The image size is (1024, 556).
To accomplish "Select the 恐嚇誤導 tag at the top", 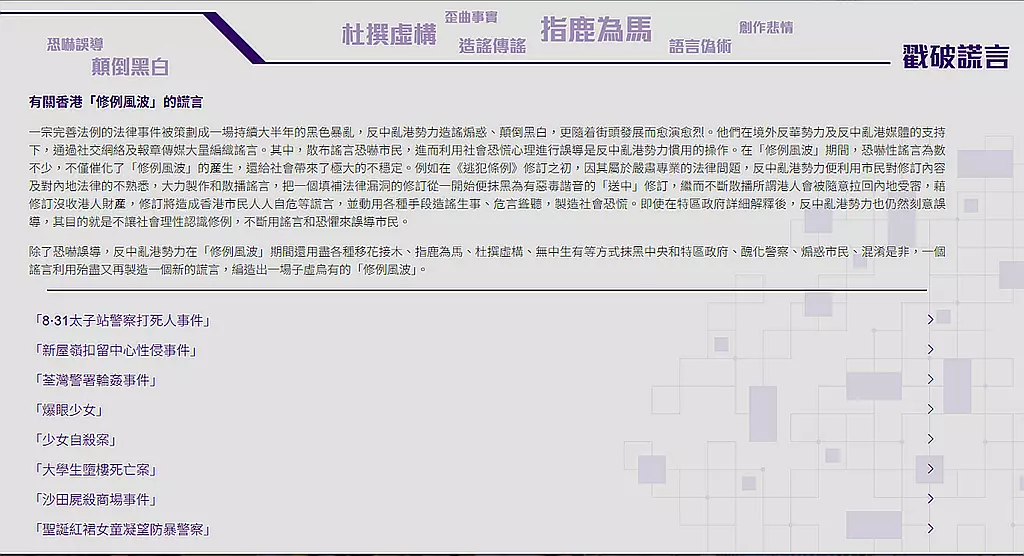I will [x=74, y=44].
